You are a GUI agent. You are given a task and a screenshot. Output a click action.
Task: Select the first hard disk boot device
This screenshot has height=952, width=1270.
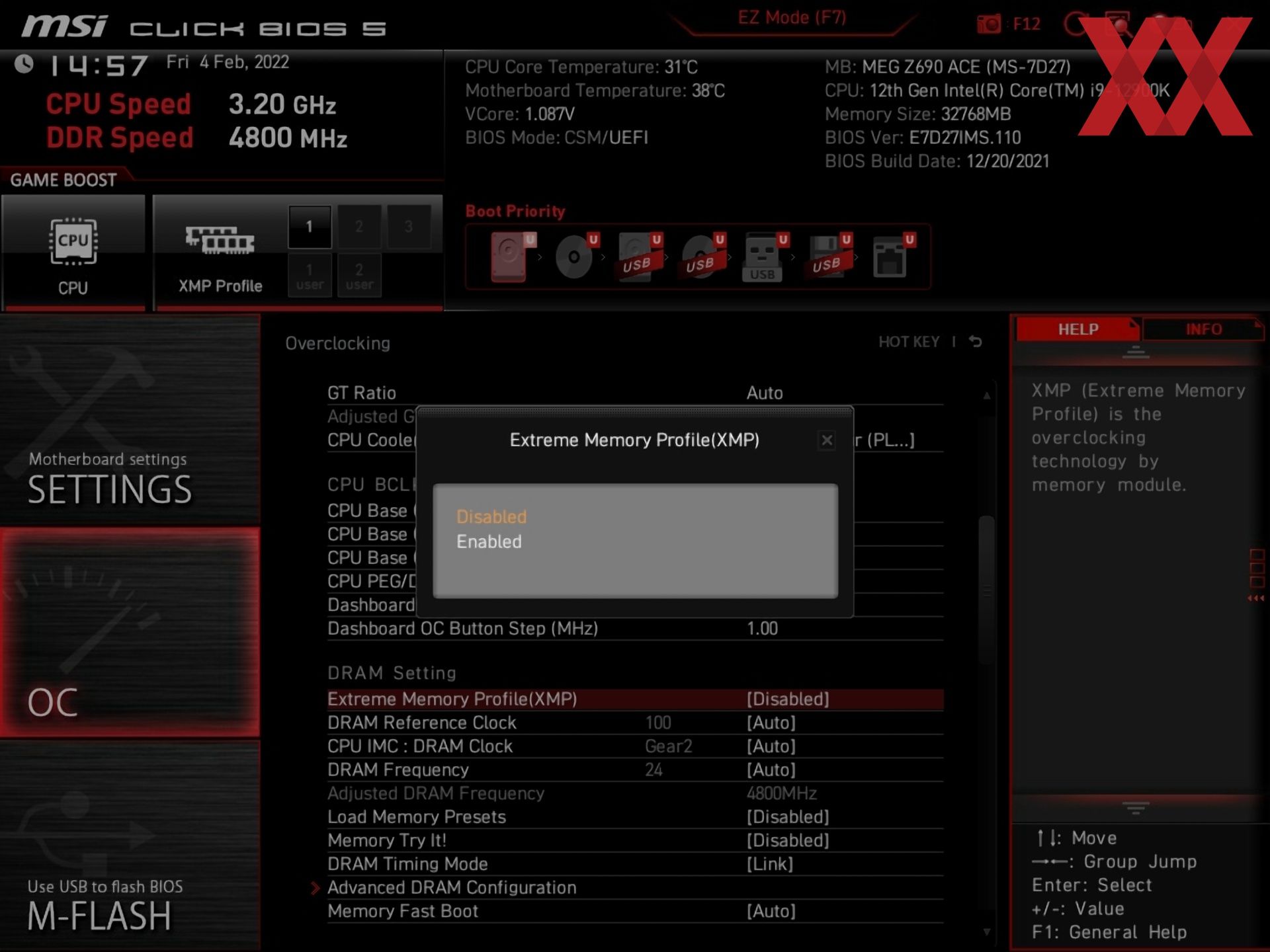point(512,257)
